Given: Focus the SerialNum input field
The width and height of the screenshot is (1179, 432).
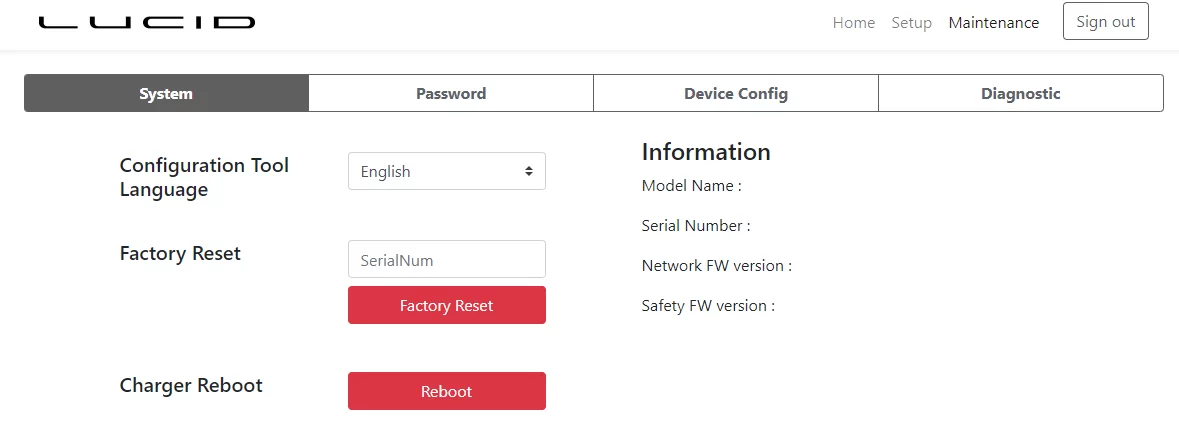Looking at the screenshot, I should tap(447, 259).
